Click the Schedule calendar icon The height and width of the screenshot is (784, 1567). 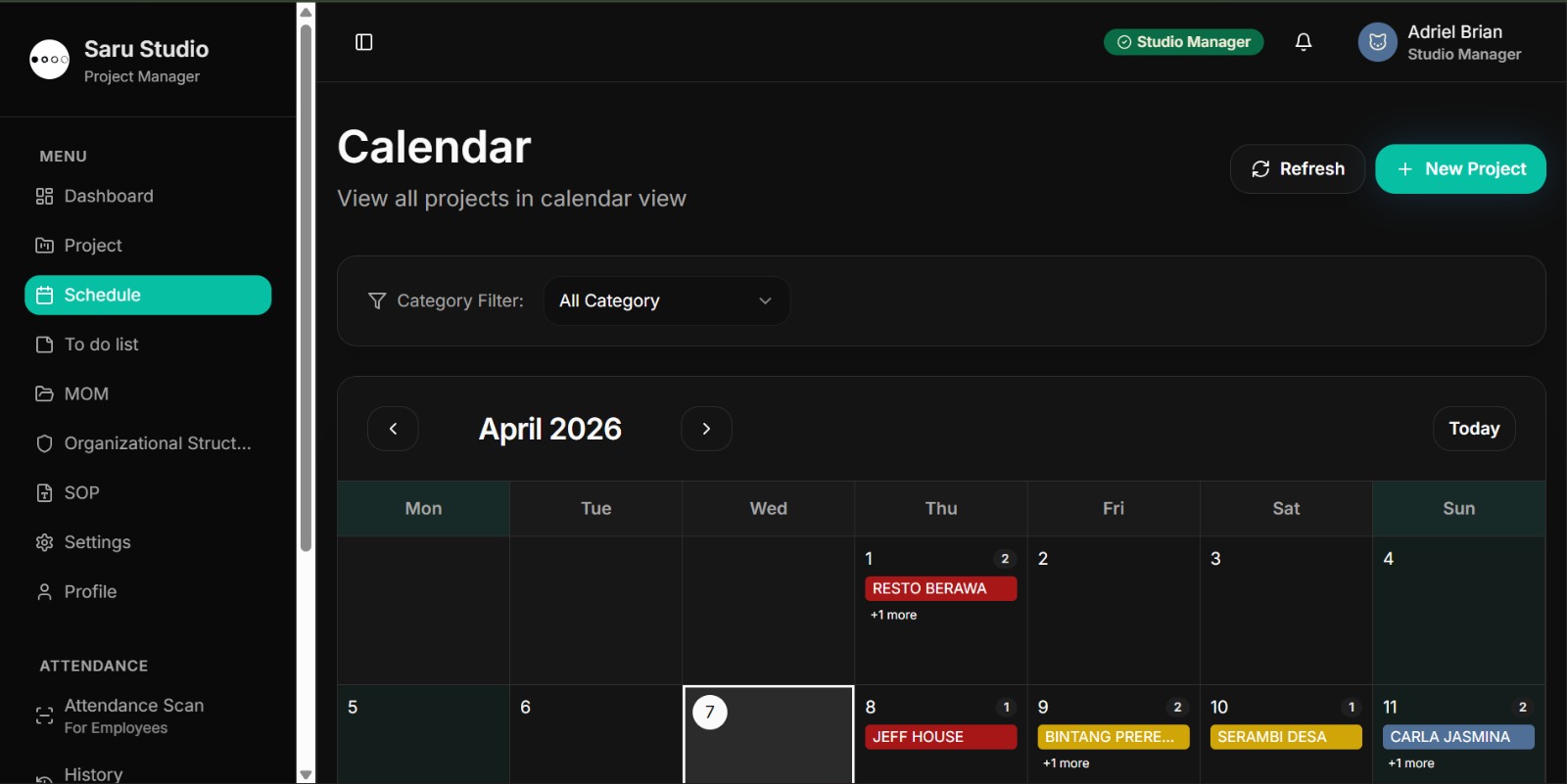click(x=44, y=296)
